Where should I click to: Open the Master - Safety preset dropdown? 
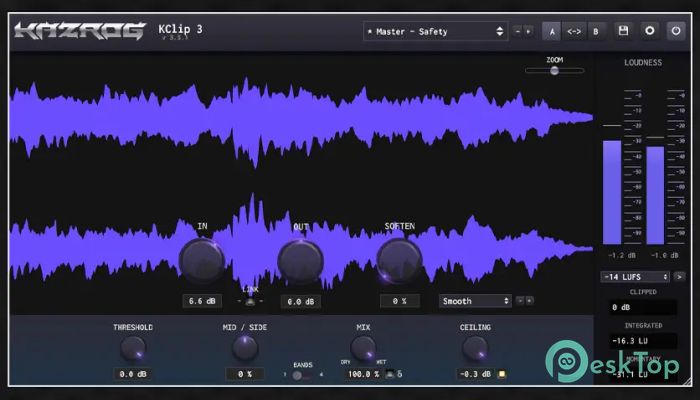(435, 31)
